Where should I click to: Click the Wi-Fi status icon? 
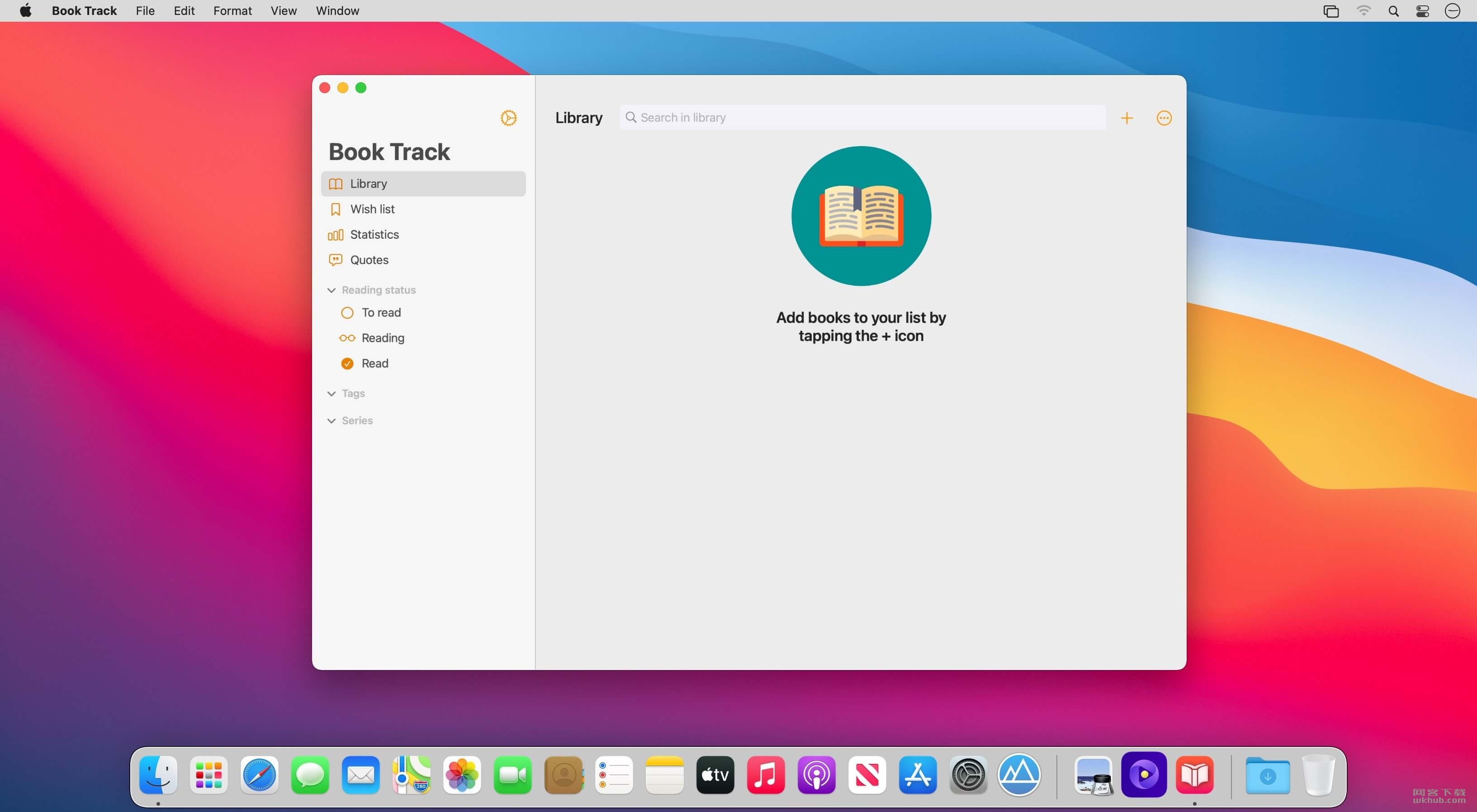[x=1363, y=11]
